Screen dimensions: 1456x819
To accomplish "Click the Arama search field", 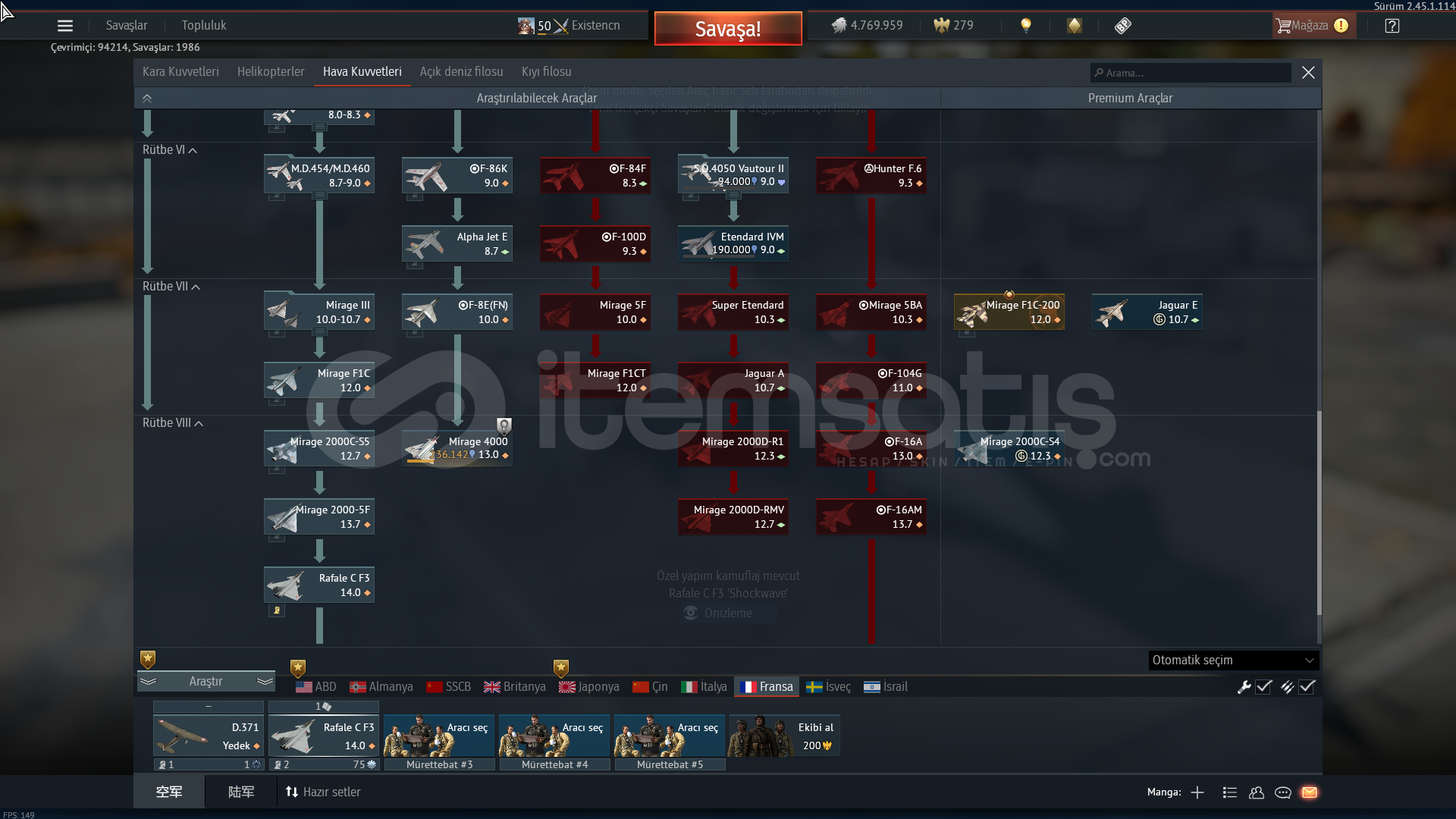I will [x=1191, y=73].
